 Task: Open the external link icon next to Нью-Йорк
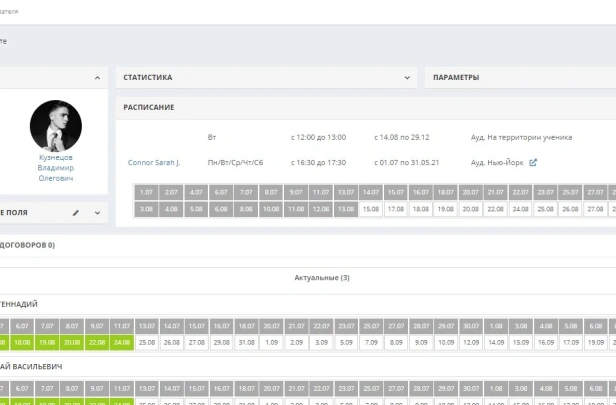click(x=533, y=162)
